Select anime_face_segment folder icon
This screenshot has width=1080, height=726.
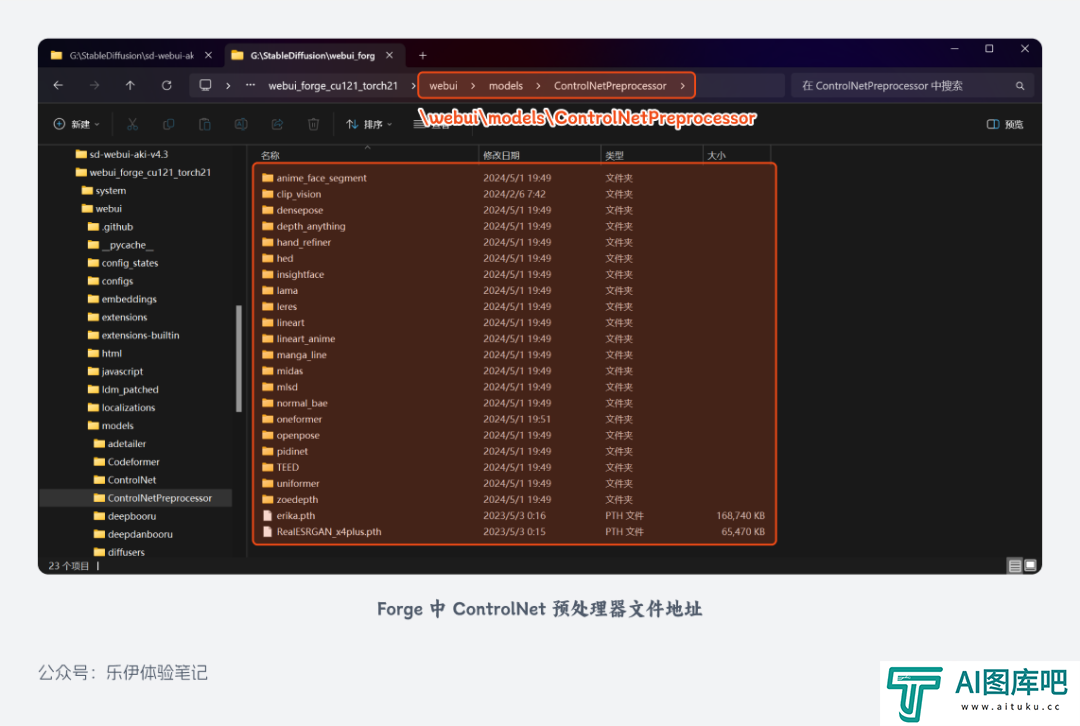tap(268, 178)
